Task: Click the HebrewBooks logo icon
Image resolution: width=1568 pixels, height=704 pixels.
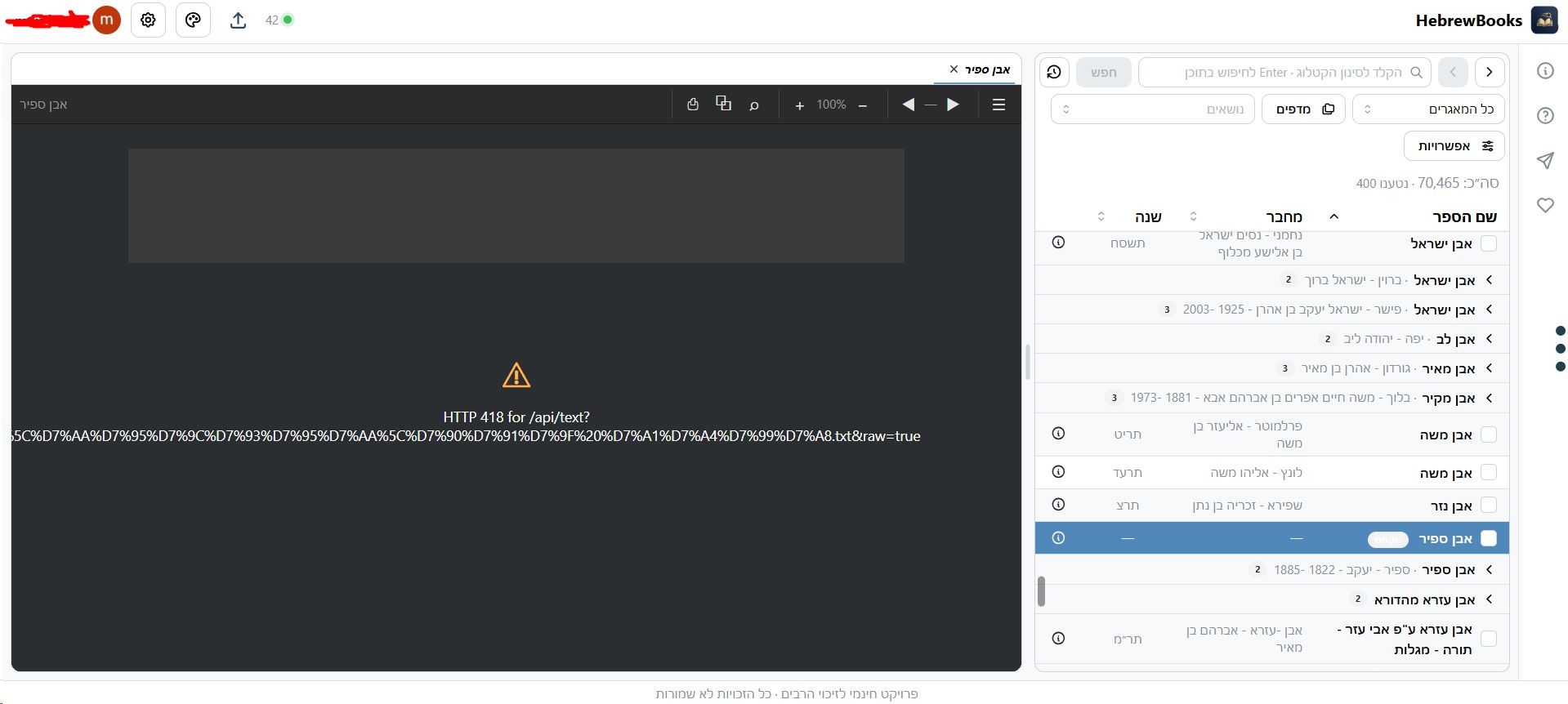Action: pyautogui.click(x=1544, y=20)
